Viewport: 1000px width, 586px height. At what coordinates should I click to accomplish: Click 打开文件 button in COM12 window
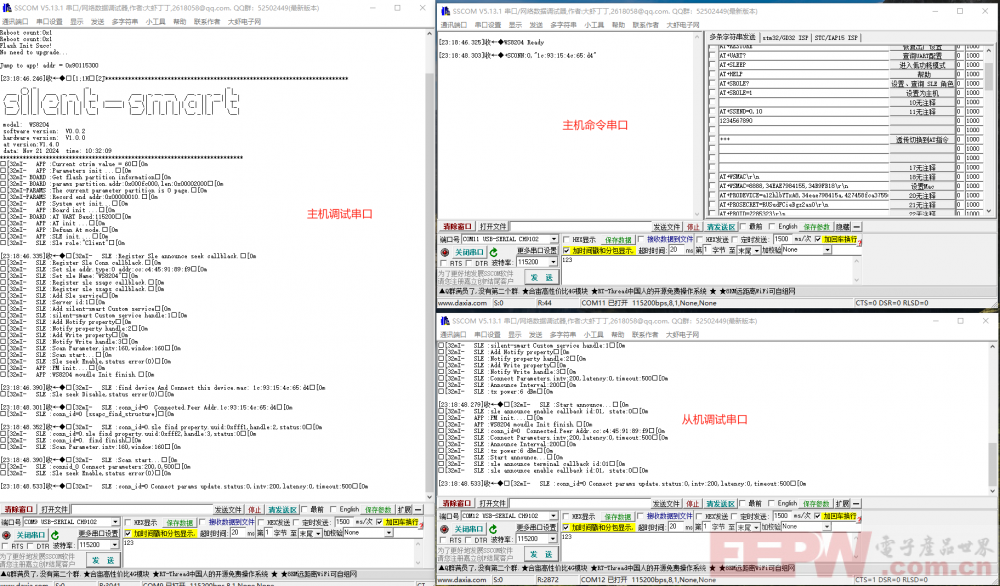pyautogui.click(x=492, y=503)
